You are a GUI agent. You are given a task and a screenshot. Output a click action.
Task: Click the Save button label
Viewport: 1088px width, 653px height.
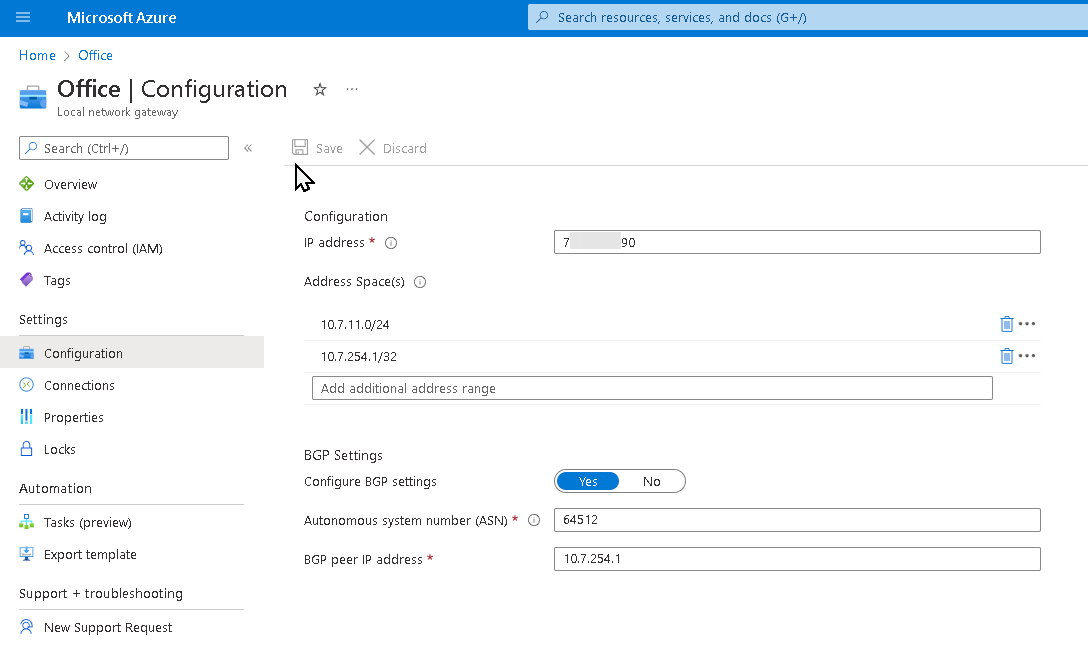point(329,149)
